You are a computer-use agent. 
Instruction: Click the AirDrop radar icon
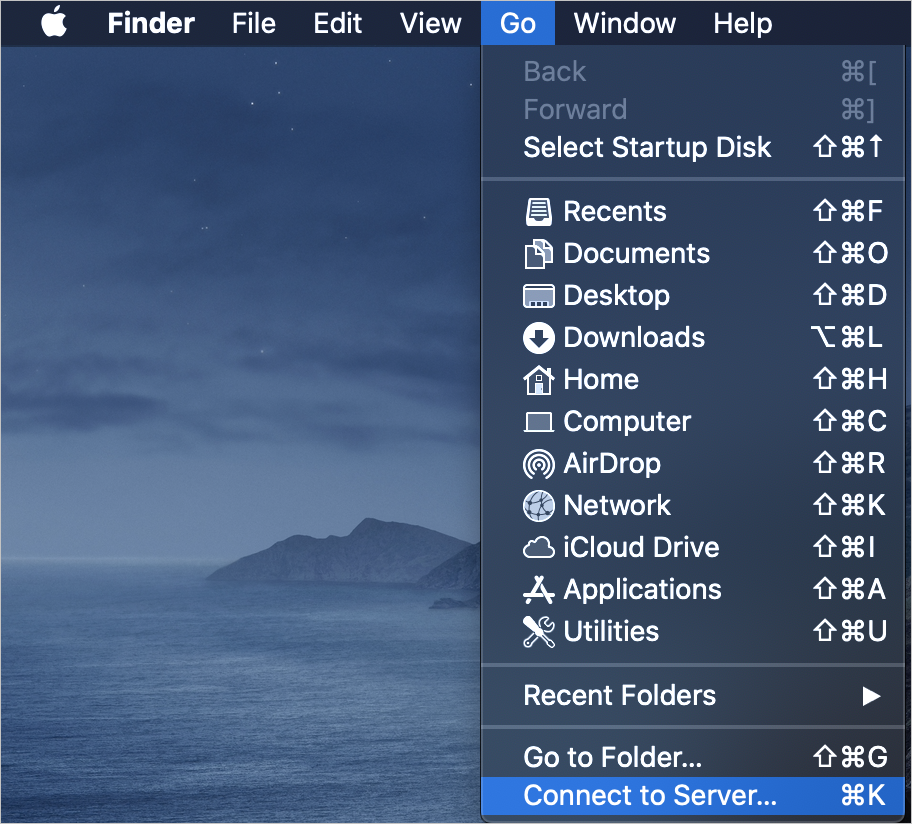point(539,464)
